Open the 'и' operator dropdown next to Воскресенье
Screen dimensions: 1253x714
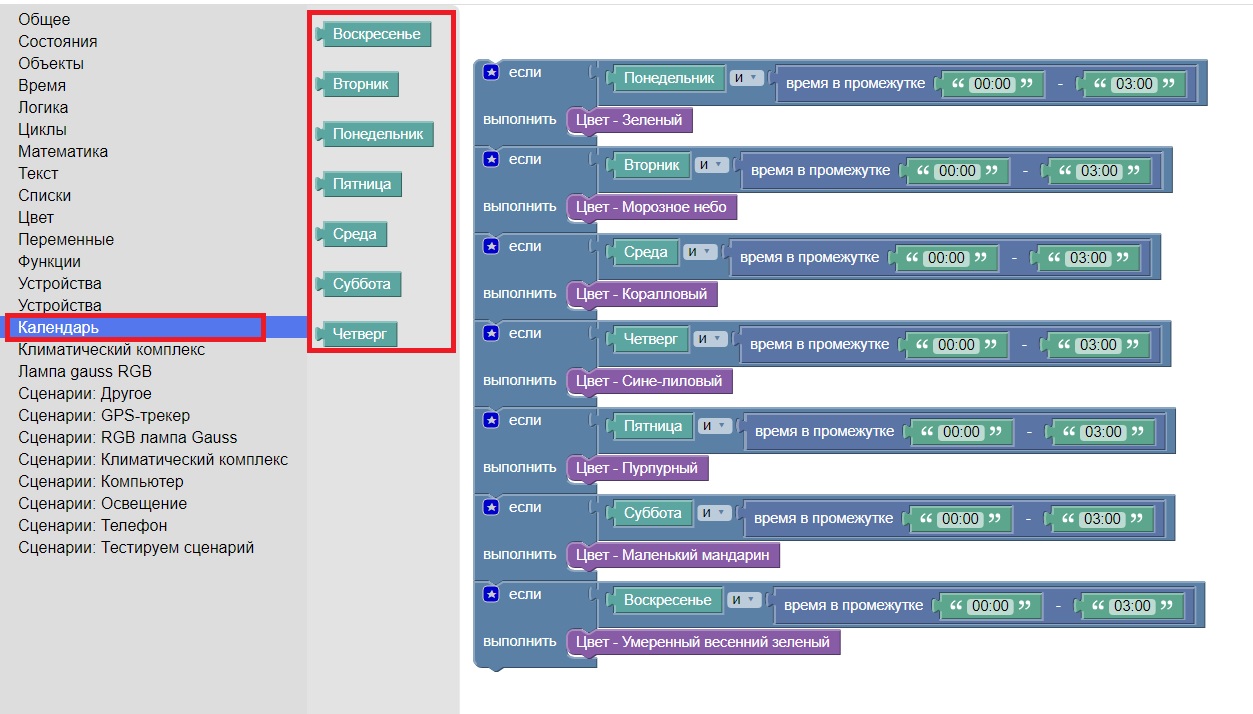pyautogui.click(x=744, y=600)
